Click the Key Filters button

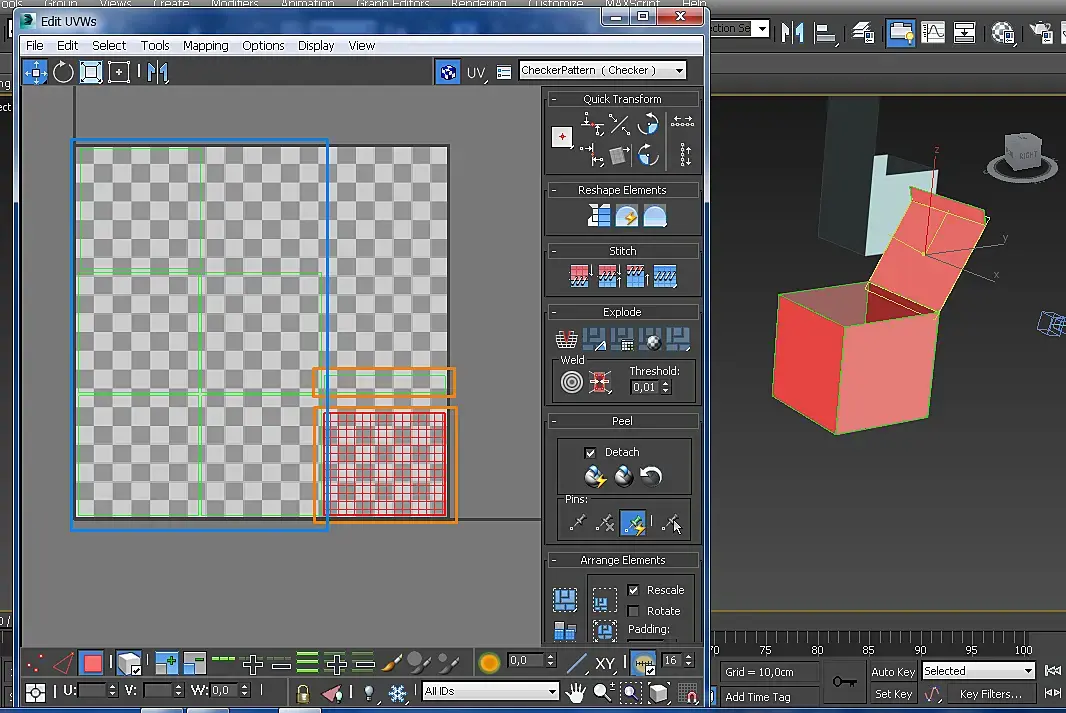[990, 694]
